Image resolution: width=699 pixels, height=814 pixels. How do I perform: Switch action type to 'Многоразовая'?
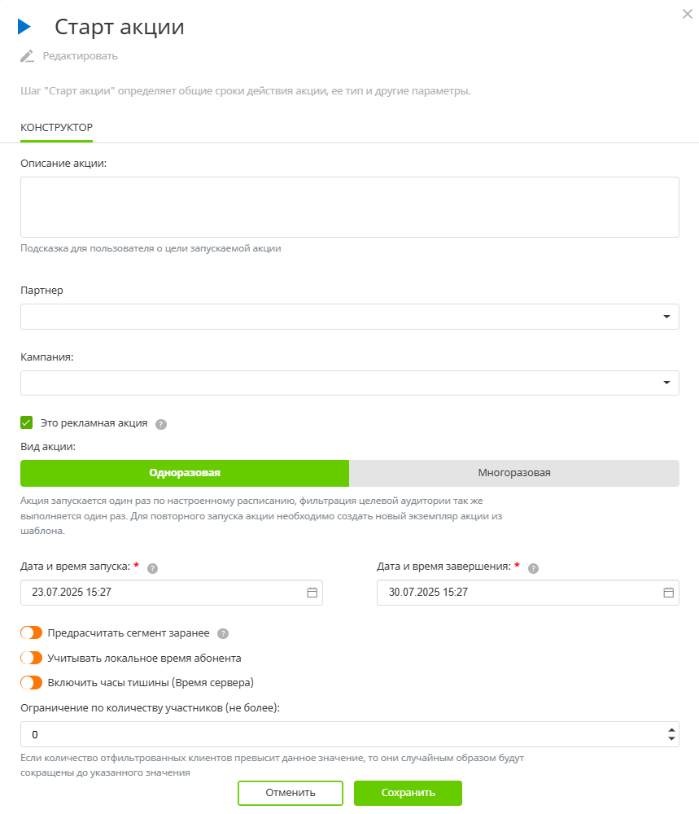pyautogui.click(x=514, y=473)
